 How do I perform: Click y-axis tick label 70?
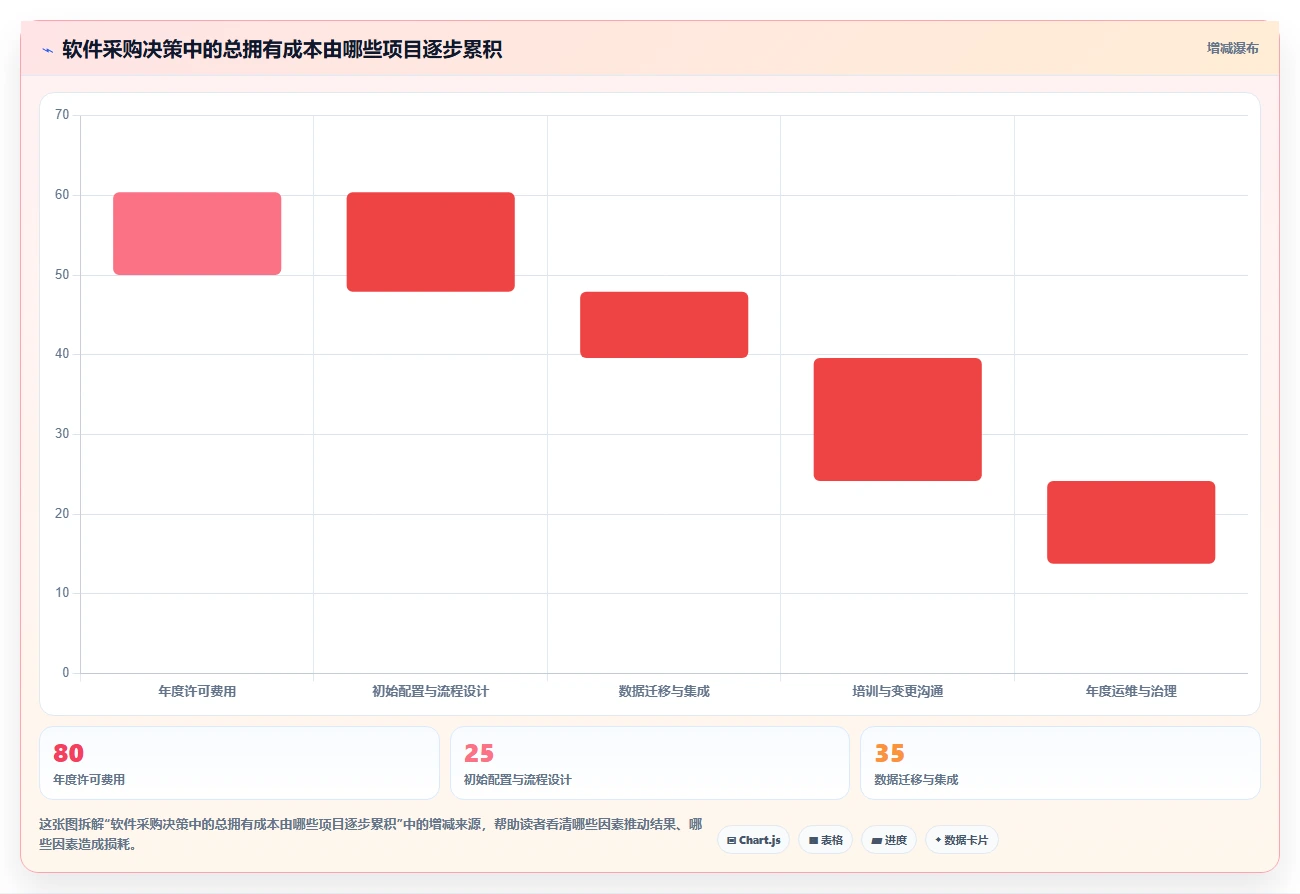[62, 115]
